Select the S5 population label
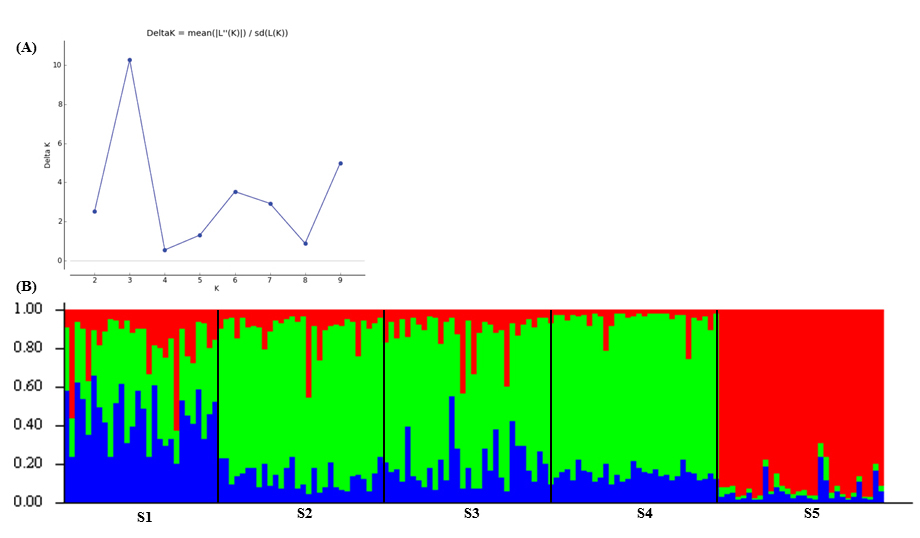Image resolution: width=920 pixels, height=538 pixels. tap(814, 514)
